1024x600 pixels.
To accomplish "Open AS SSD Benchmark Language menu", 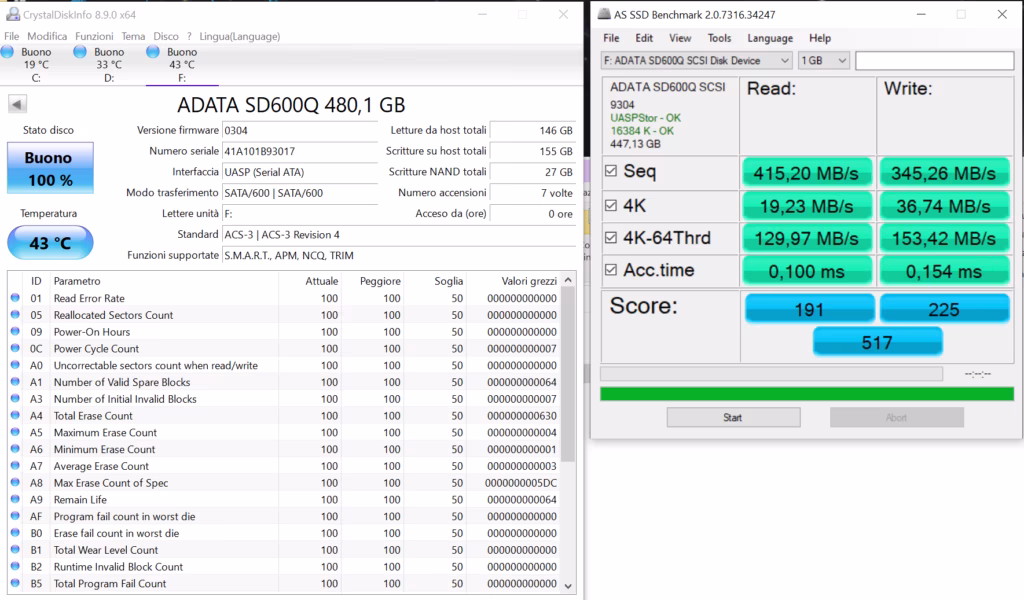I will pos(770,39).
